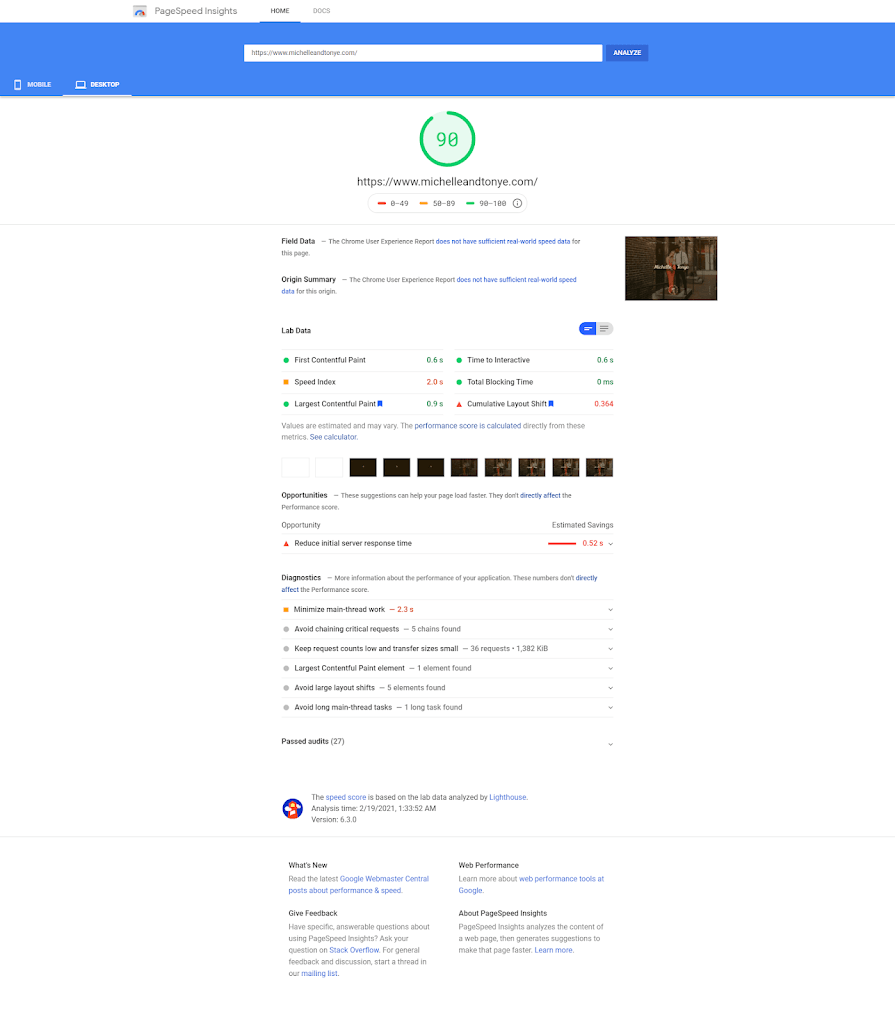
Task: Expand the Minimize main-thread work chevron
Action: pyautogui.click(x=610, y=610)
